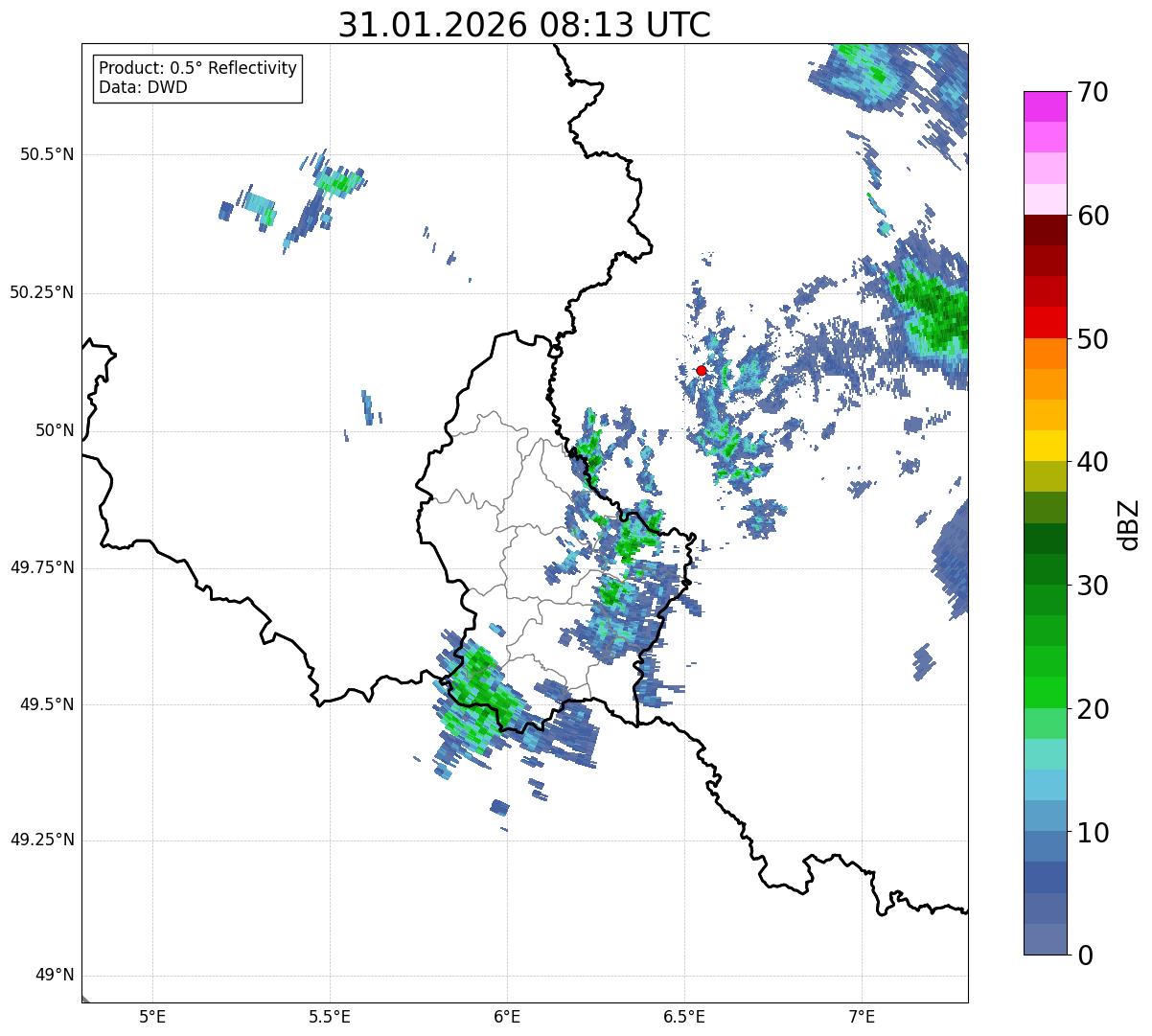
Task: Click the red station marker dot
Action: (x=702, y=370)
